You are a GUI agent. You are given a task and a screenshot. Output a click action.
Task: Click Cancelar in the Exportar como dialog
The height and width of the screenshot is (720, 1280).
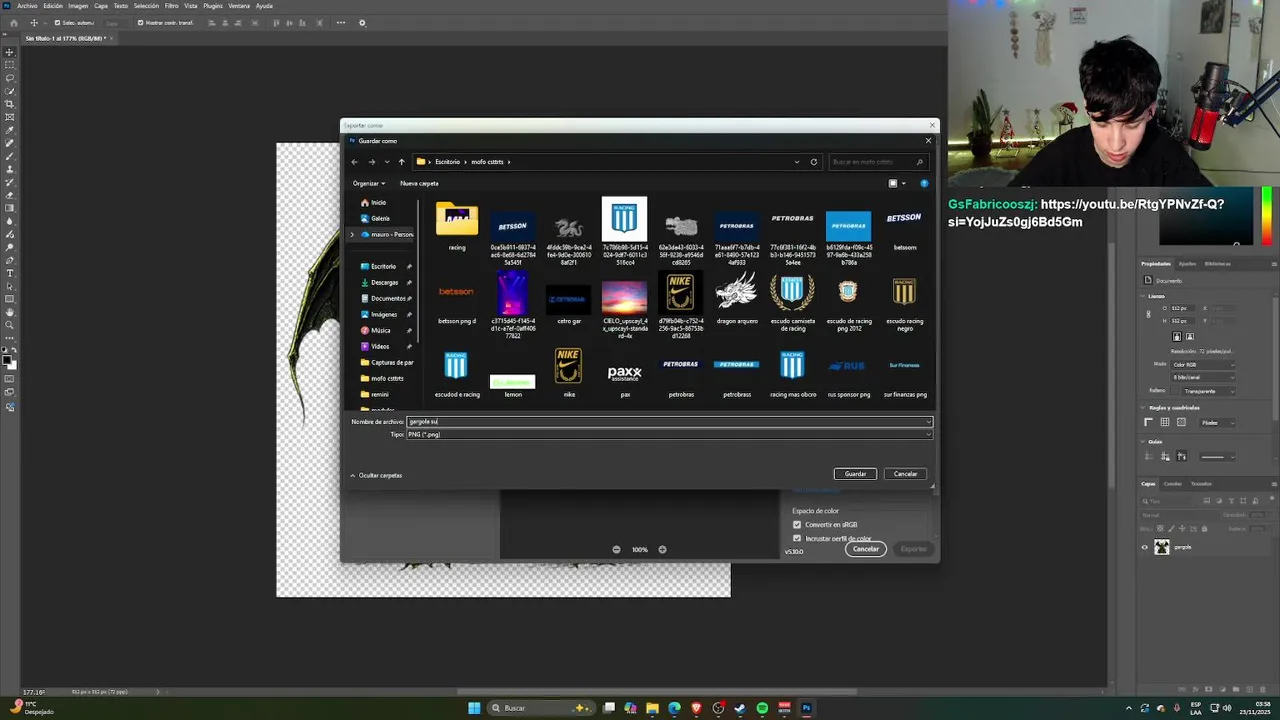(865, 549)
